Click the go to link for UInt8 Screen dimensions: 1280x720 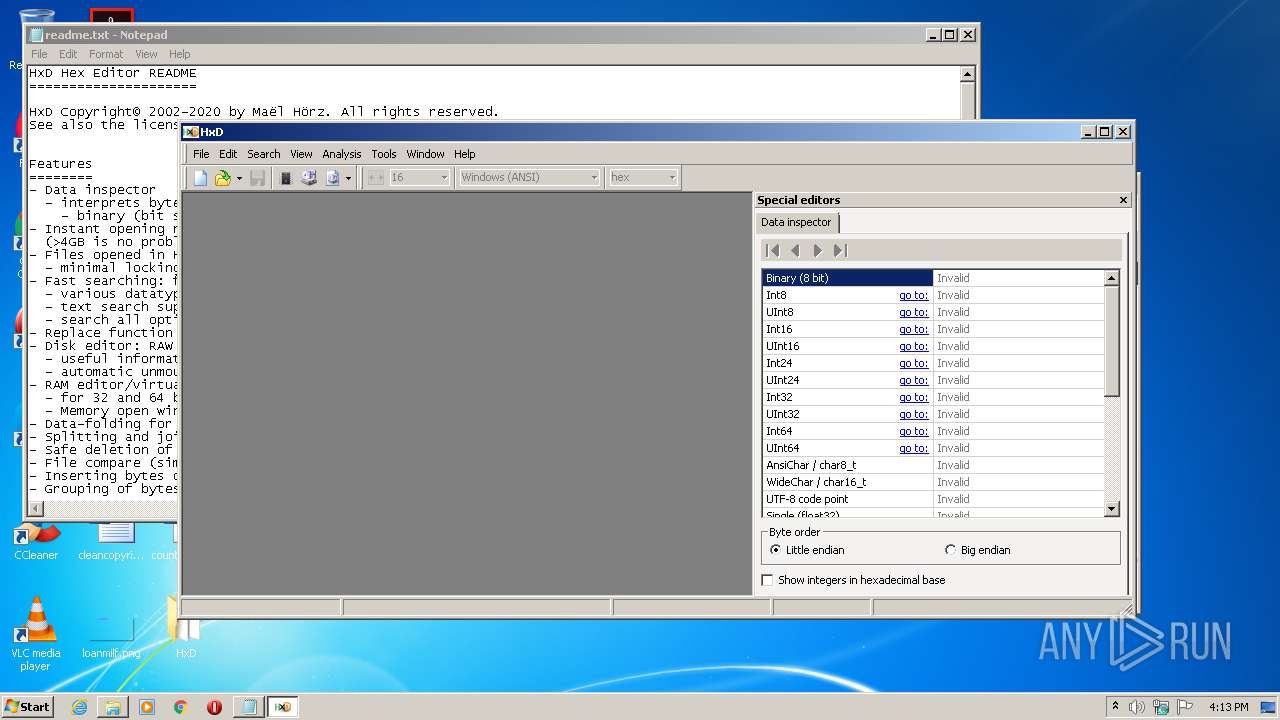913,312
